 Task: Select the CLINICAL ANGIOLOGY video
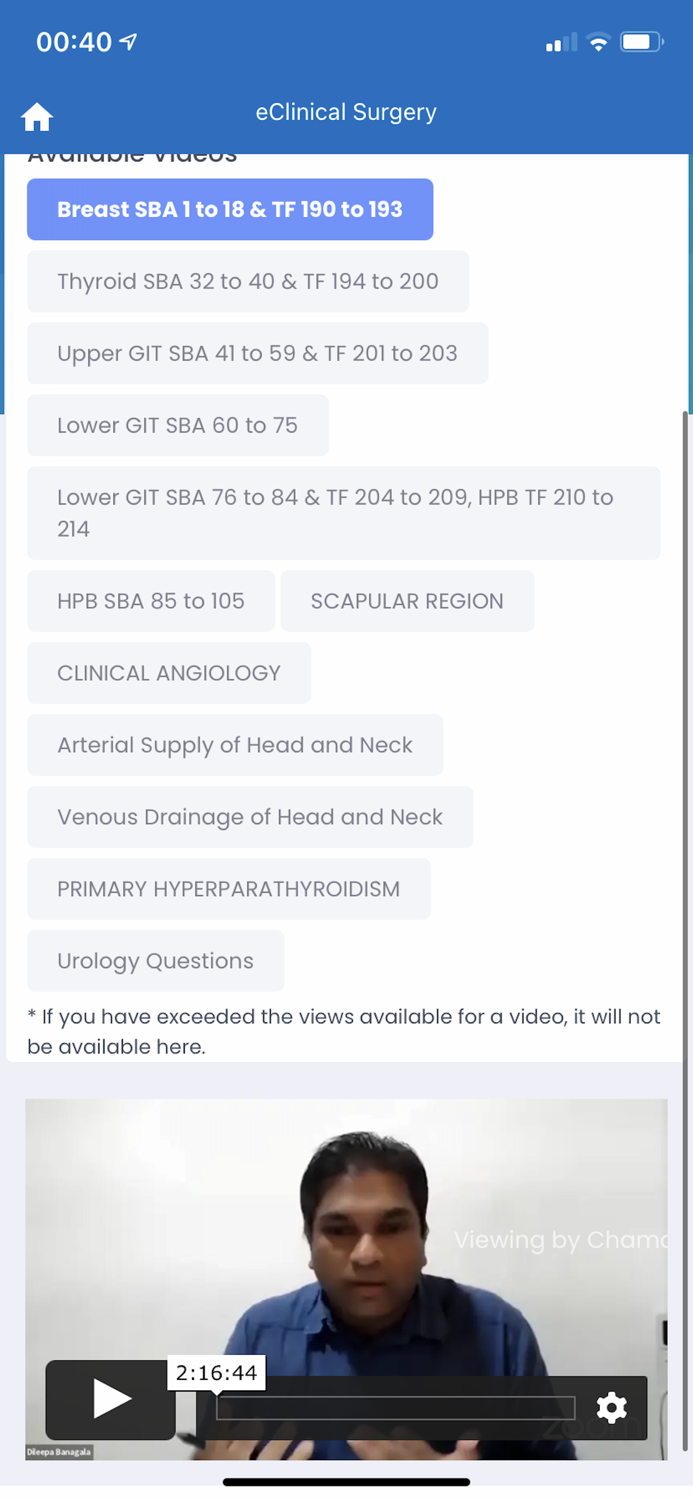(x=168, y=673)
